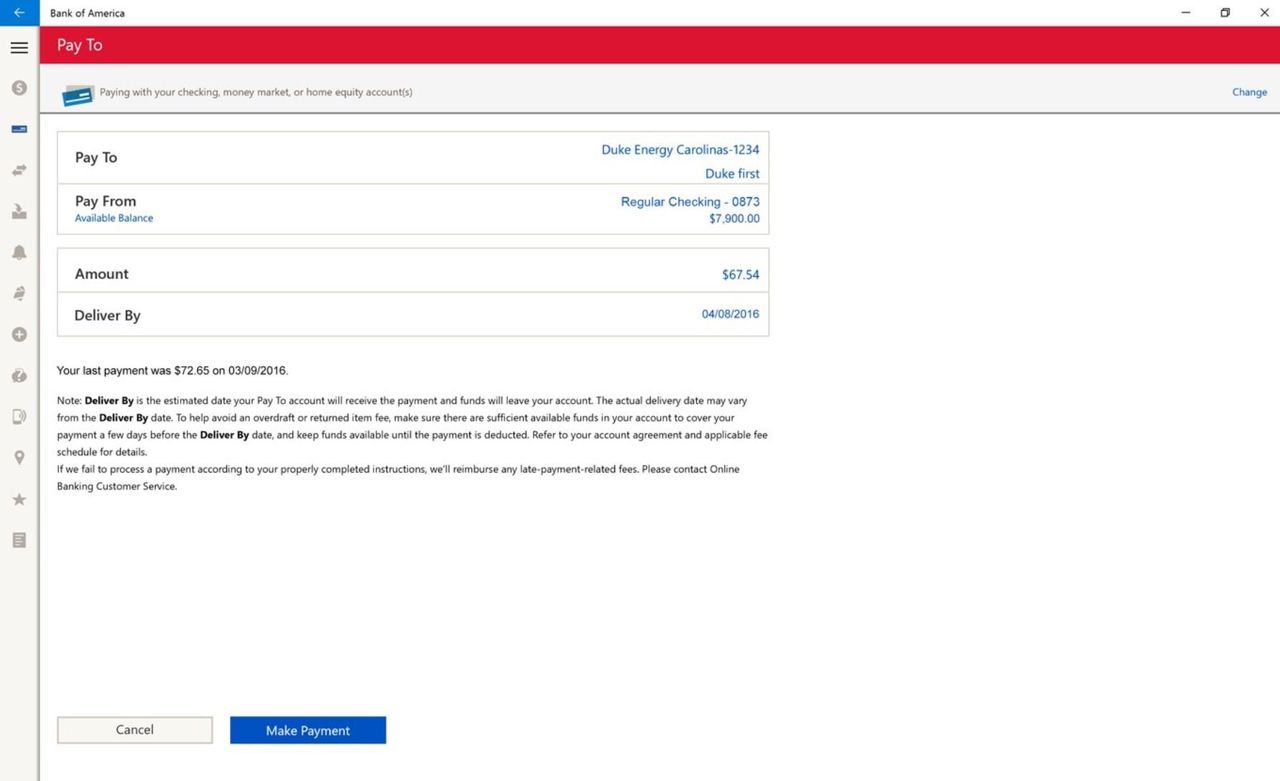Click the 04/08/2016 deliver by date
This screenshot has height=781, width=1280.
(731, 314)
